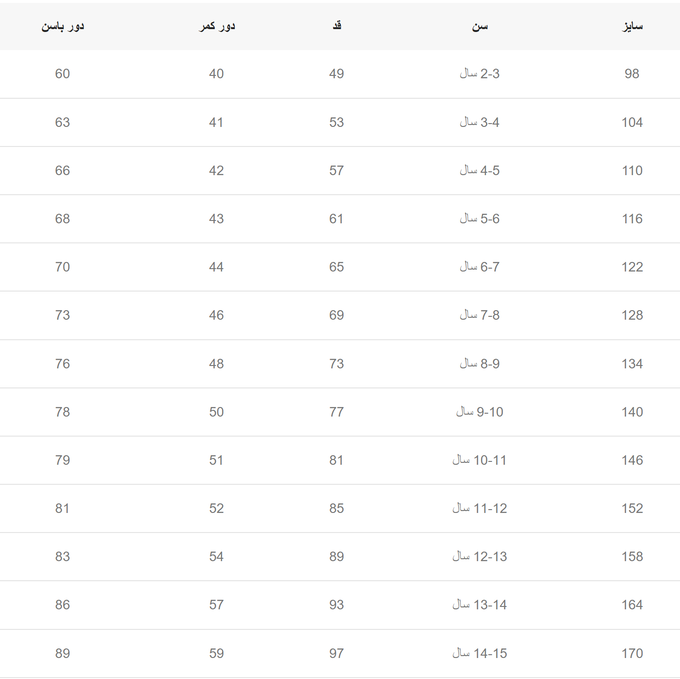Click the سن column header
This screenshot has width=680, height=679.
pos(480,26)
